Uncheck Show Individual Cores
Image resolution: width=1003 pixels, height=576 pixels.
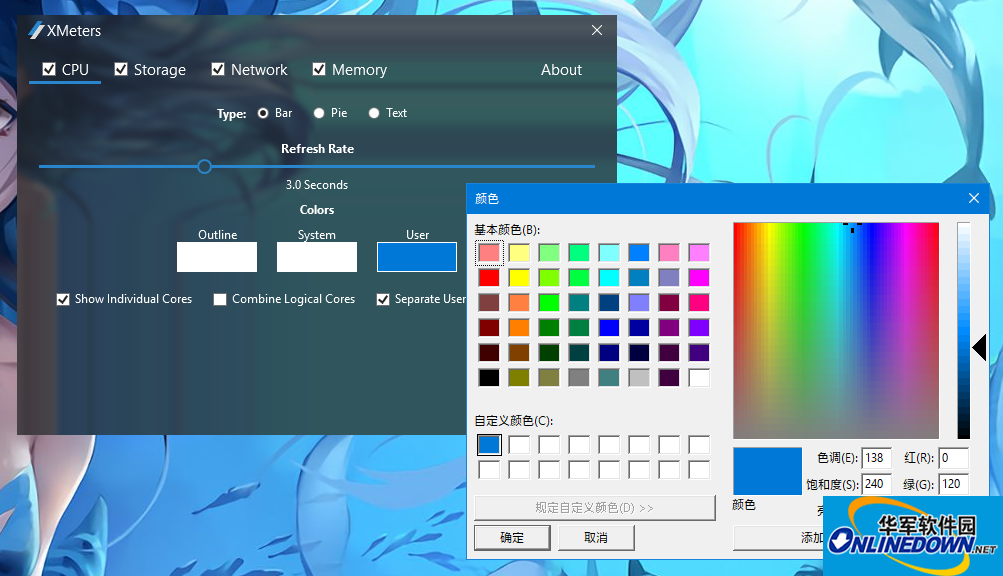coord(63,300)
